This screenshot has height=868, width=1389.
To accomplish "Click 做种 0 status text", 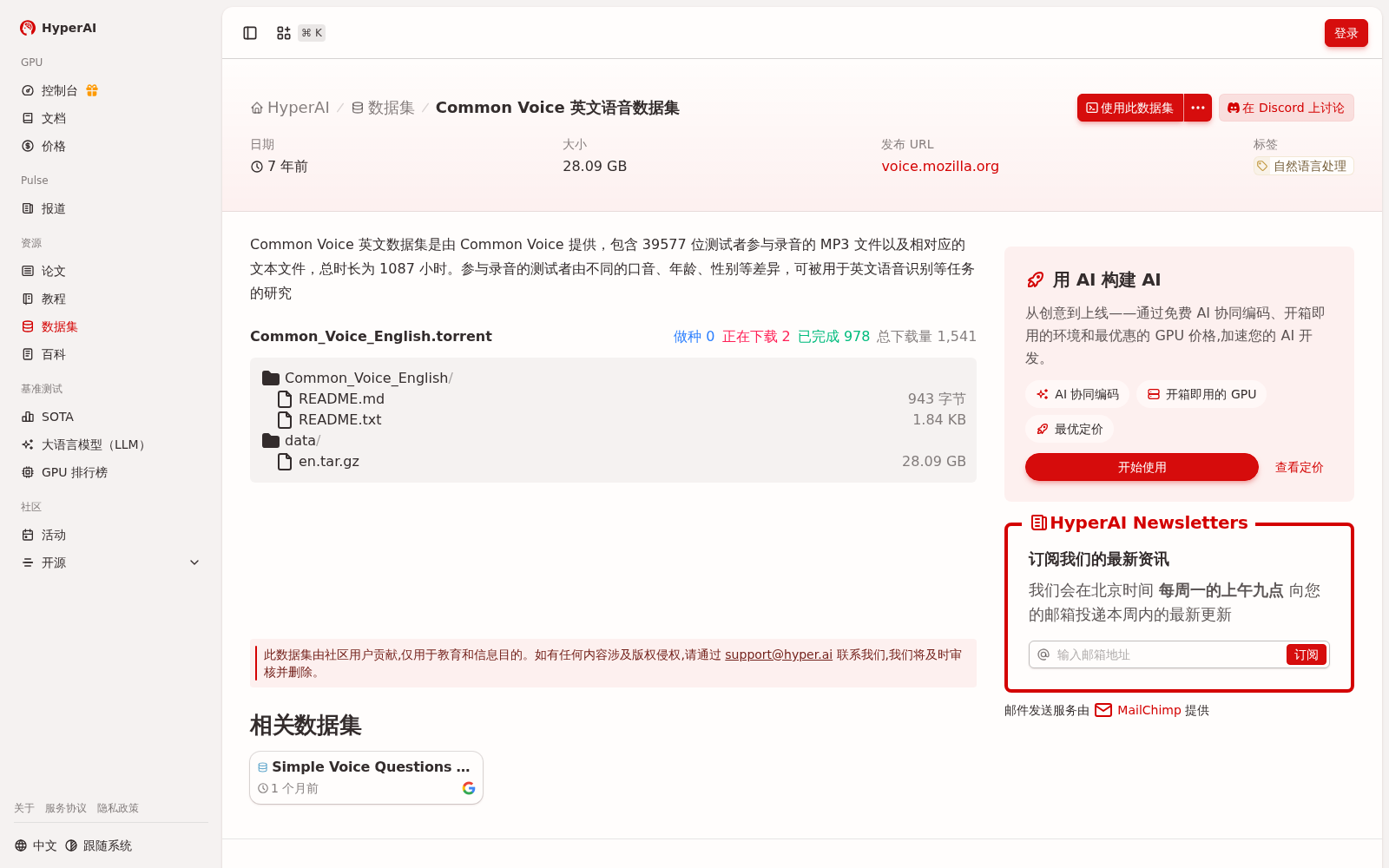I will 694,336.
